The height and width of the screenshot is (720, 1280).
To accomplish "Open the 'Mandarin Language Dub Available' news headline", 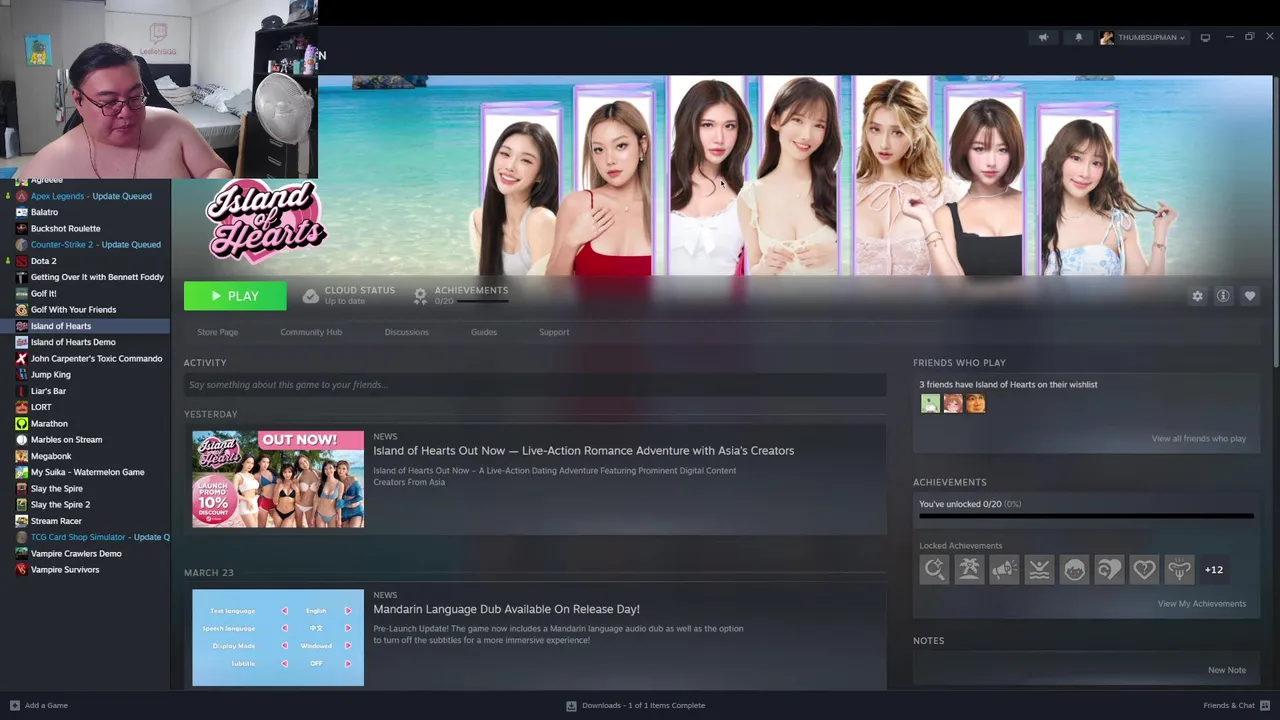I will [x=506, y=609].
